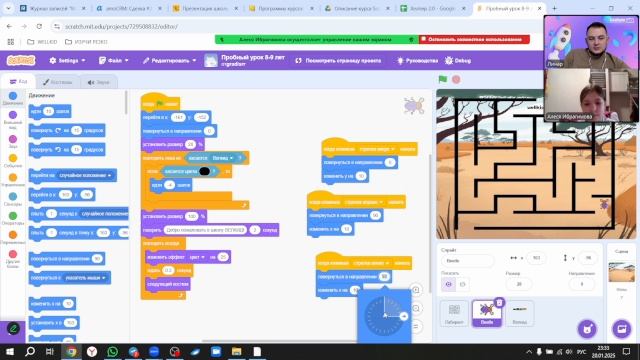Select the Лабиринт sprite thumbnail
This screenshot has height=360, width=640.
(454, 313)
